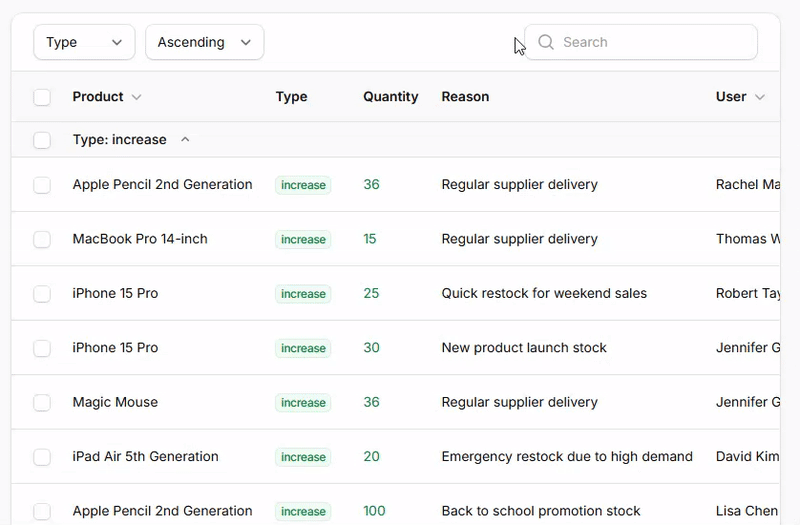The width and height of the screenshot is (800, 525).
Task: Click the Type column header
Action: tap(291, 96)
